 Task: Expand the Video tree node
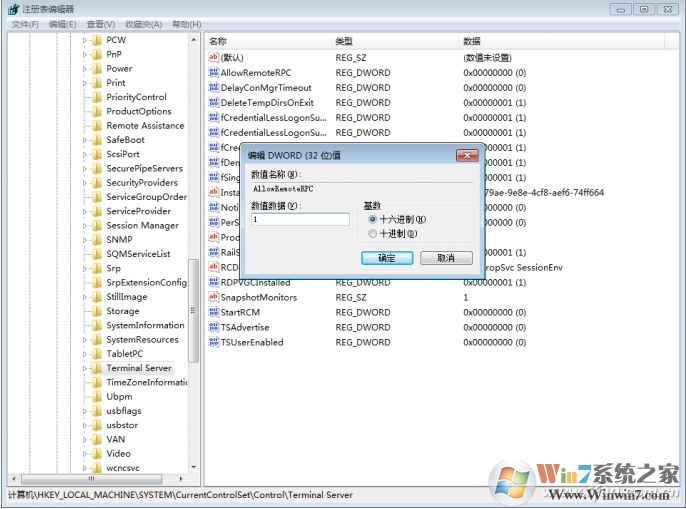[x=85, y=454]
